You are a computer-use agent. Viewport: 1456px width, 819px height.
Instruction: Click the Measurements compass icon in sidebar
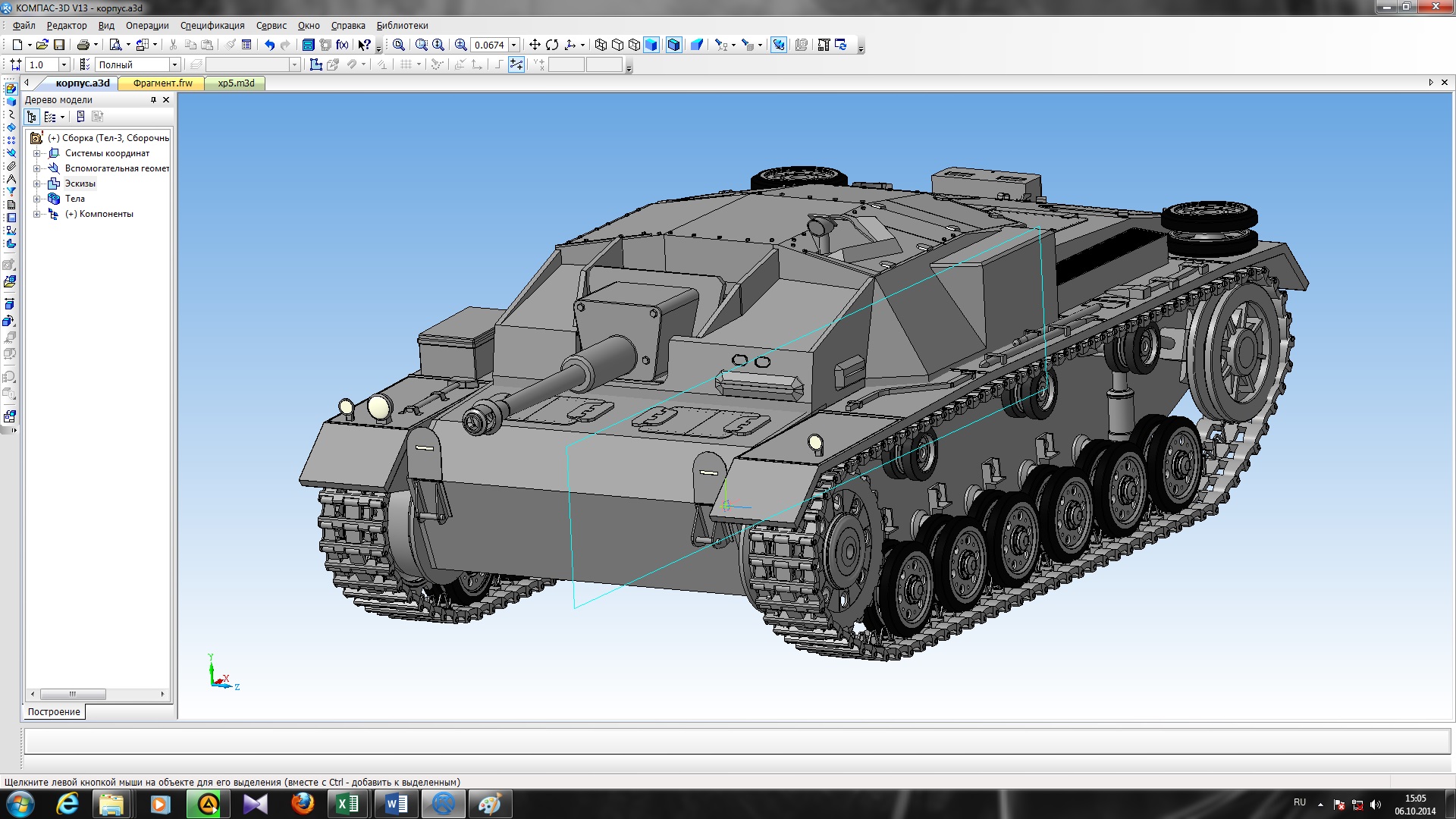(11, 179)
